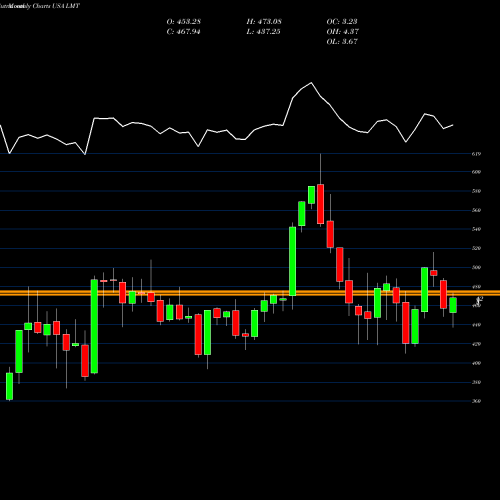
Task: Click the highest peak of white indicator line
Action: pos(312,83)
